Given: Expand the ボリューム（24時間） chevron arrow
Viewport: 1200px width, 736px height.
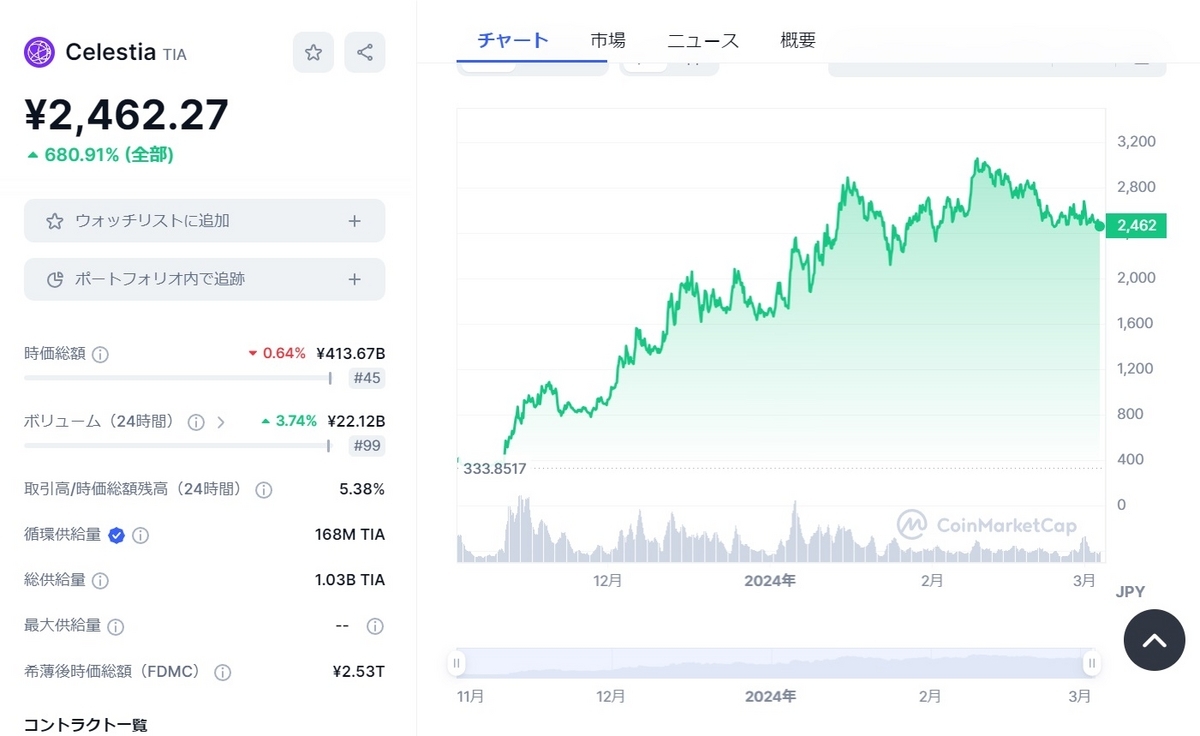Looking at the screenshot, I should click(221, 422).
